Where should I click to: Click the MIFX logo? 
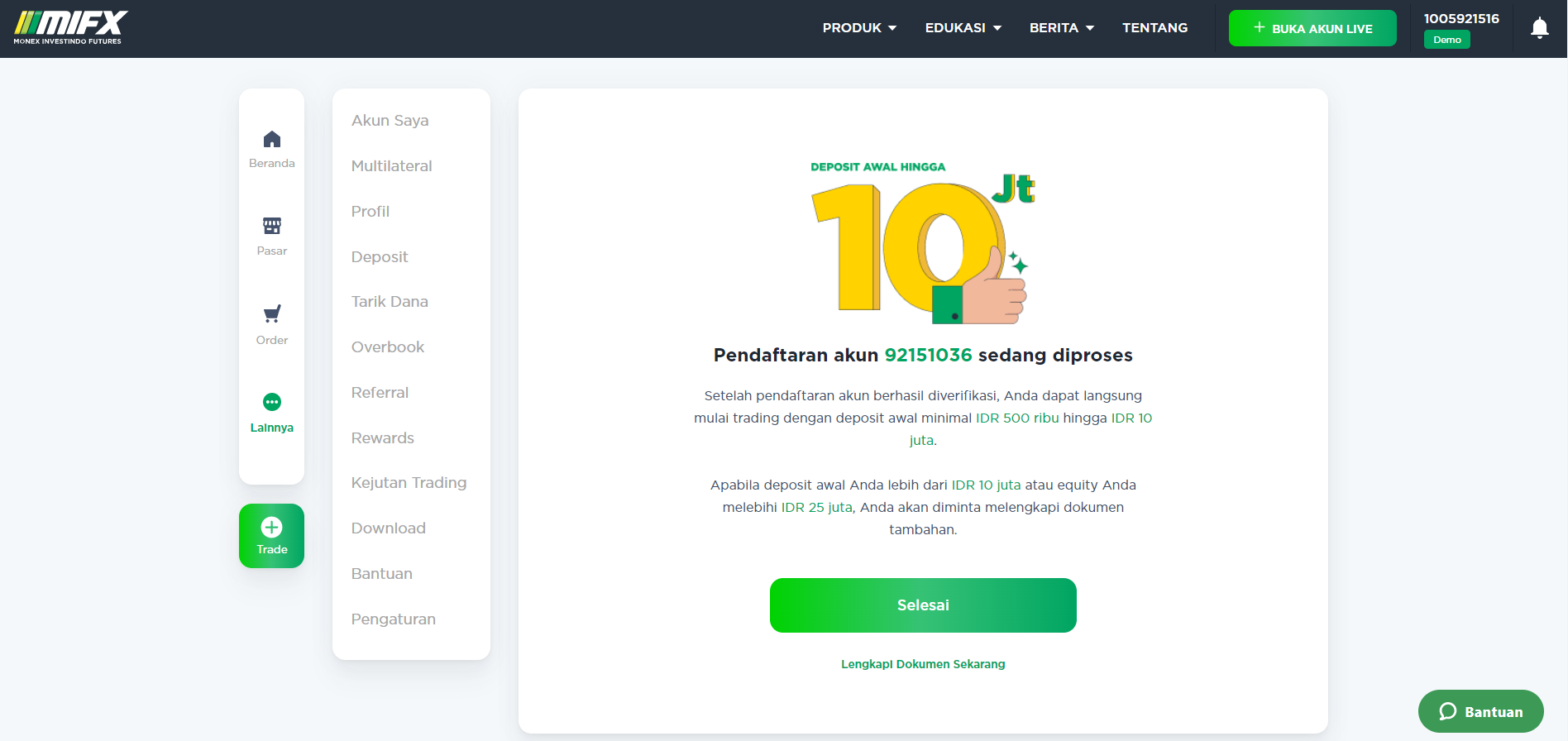(x=71, y=28)
